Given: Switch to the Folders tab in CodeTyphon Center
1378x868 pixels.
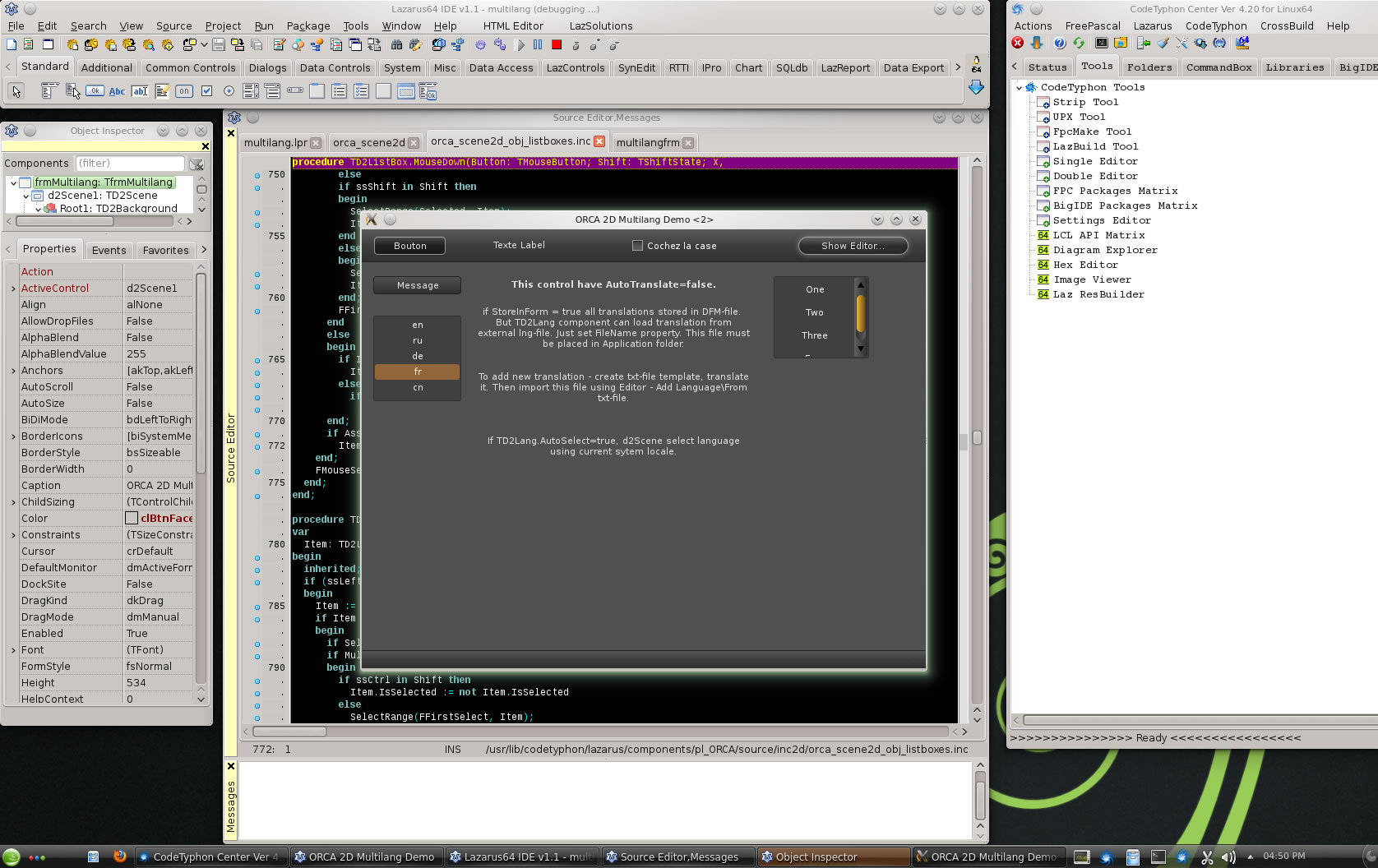Looking at the screenshot, I should click(1149, 67).
